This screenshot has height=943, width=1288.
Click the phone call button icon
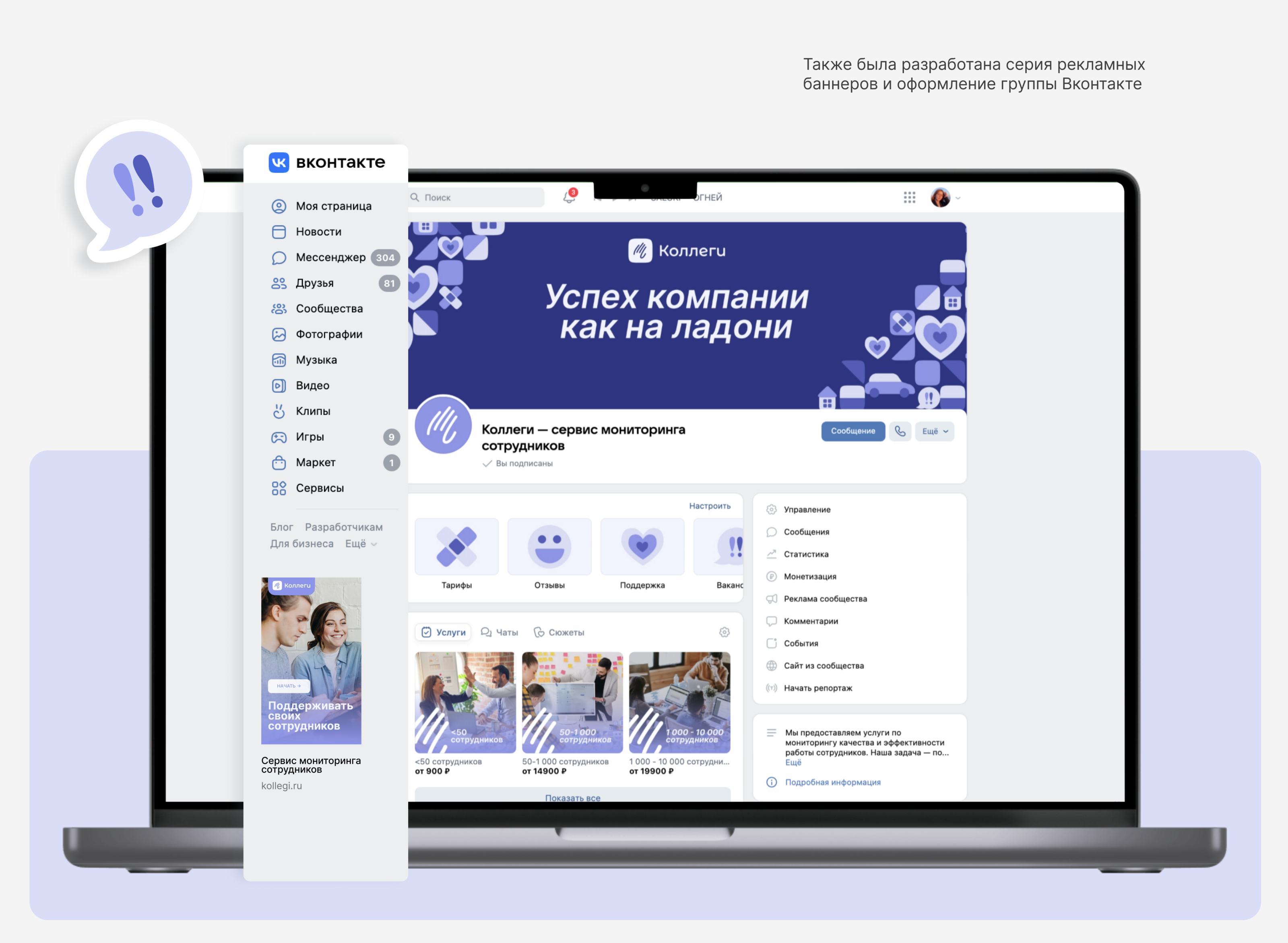(900, 432)
